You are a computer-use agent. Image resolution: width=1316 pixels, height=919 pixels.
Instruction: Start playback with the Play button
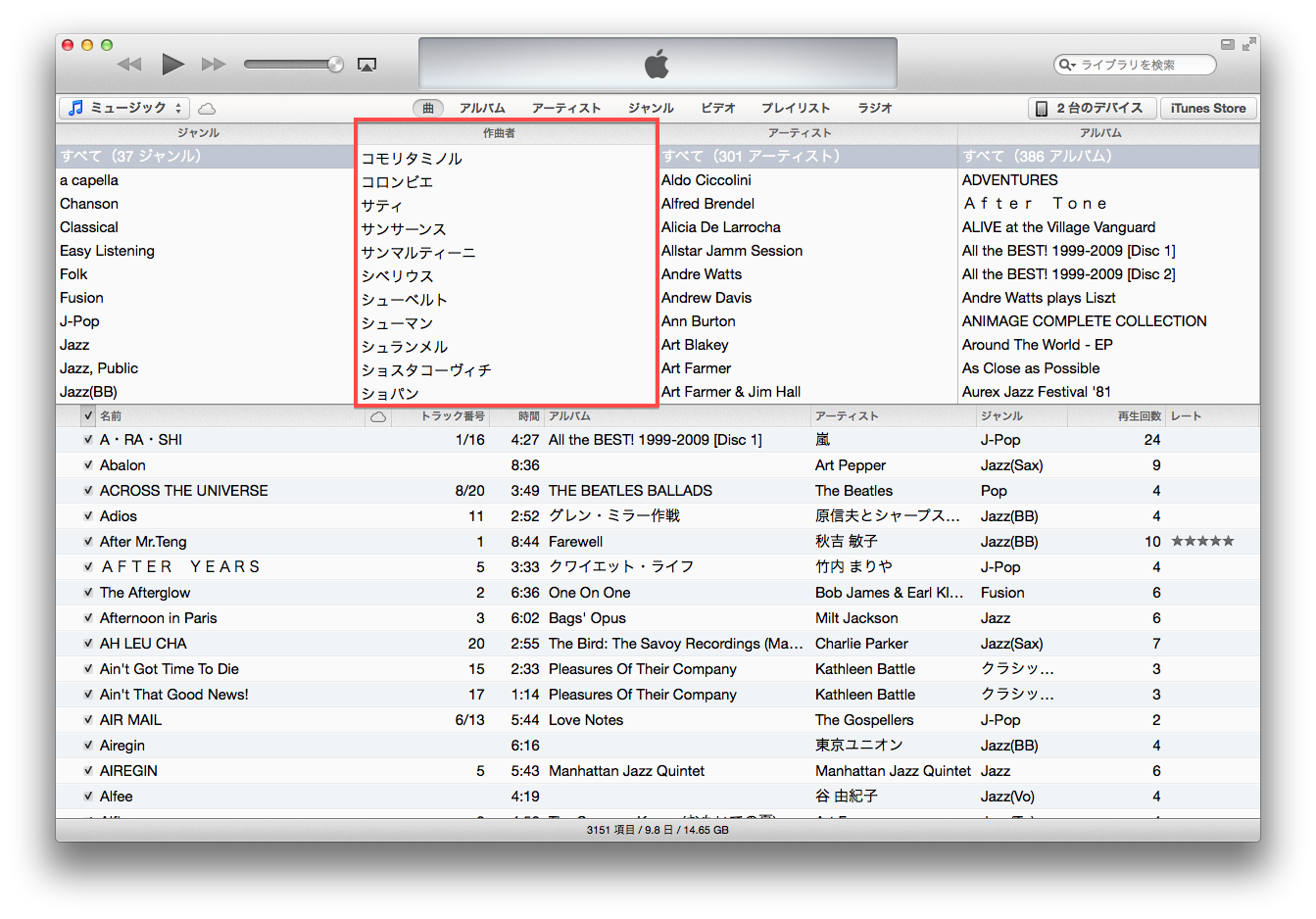tap(172, 65)
